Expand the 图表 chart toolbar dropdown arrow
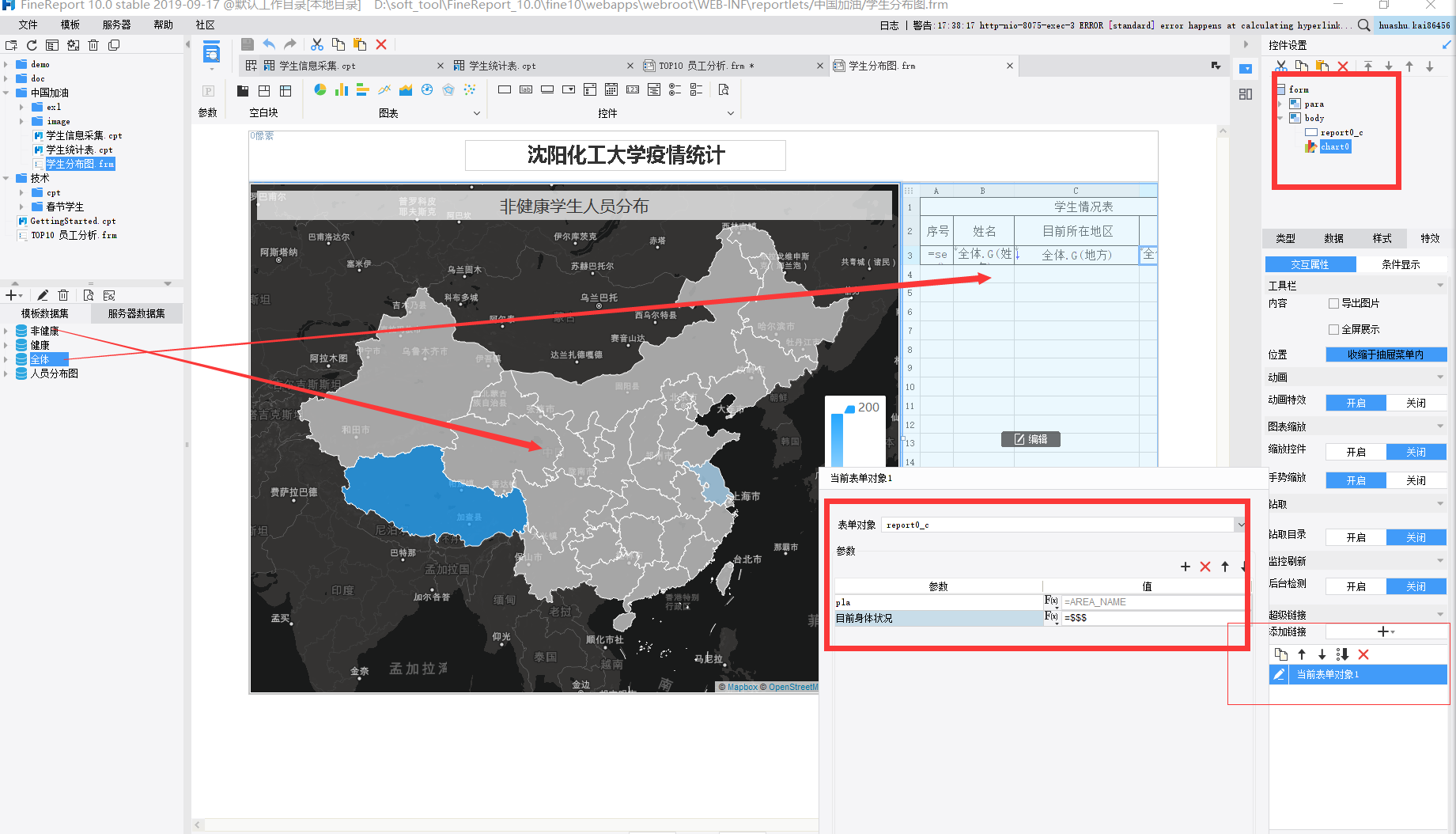Viewport: 1456px width, 834px height. [x=477, y=113]
